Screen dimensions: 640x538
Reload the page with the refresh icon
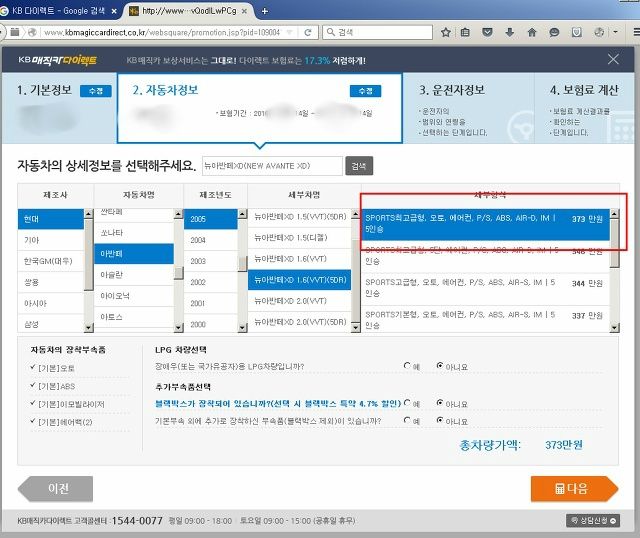click(x=308, y=32)
